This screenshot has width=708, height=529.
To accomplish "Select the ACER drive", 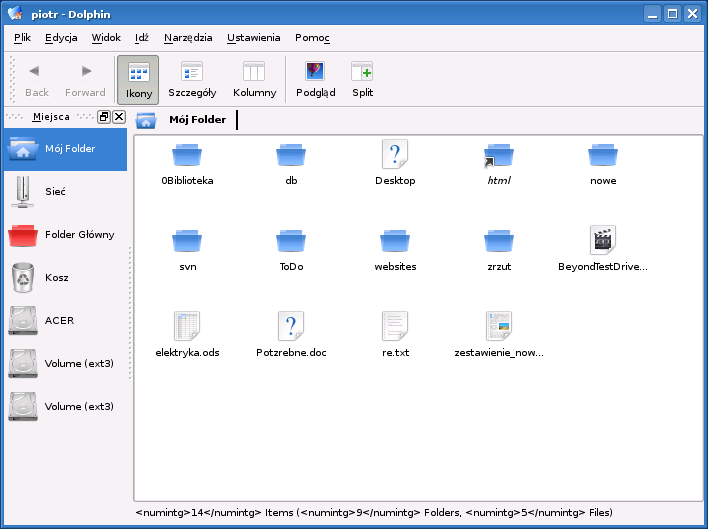I will coord(58,320).
